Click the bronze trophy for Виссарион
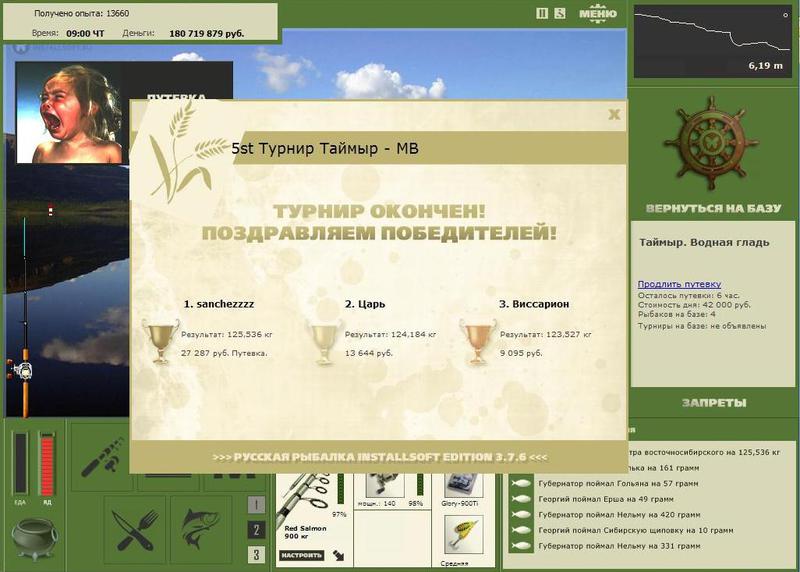 point(478,341)
